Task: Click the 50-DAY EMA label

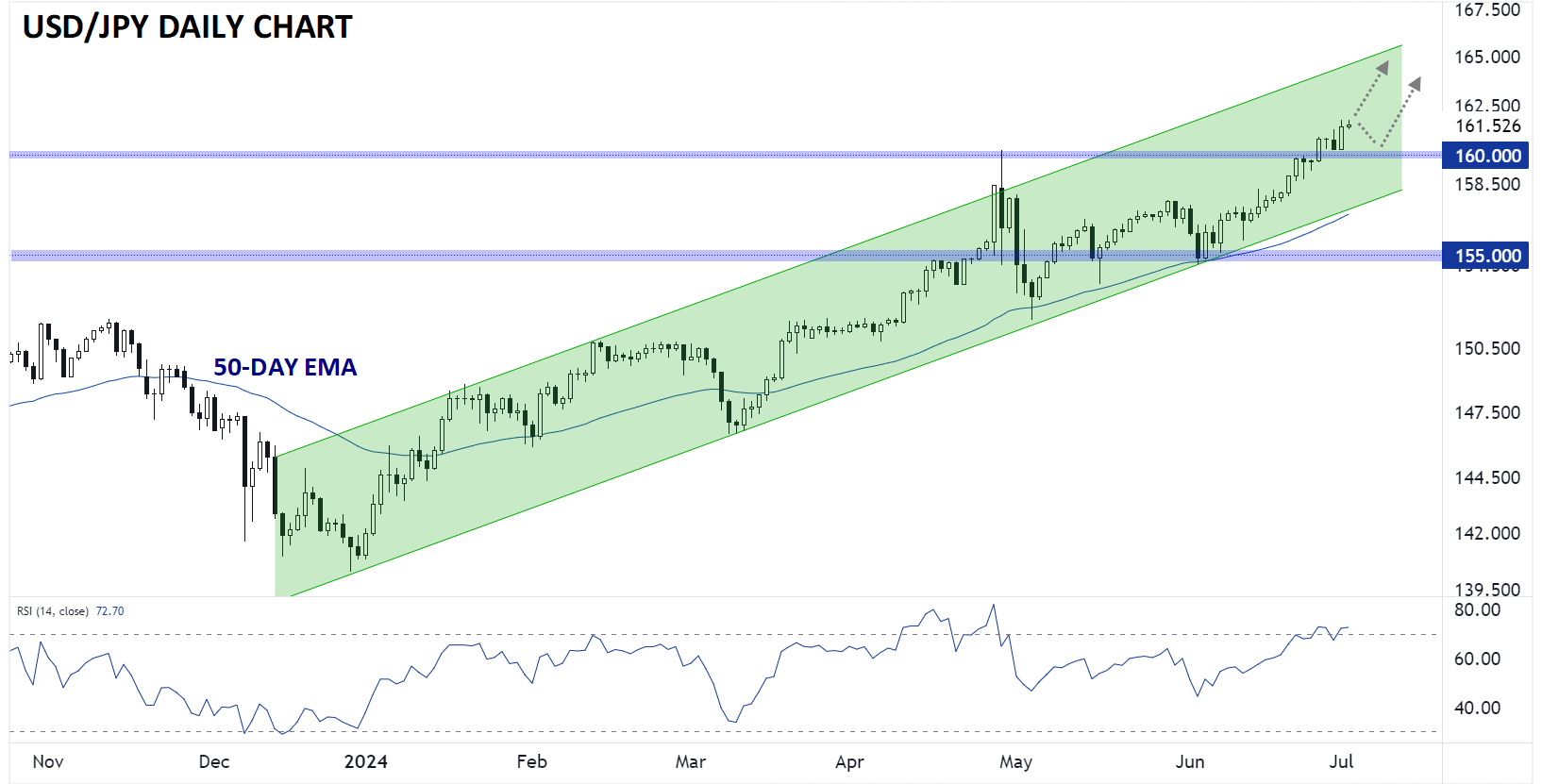Action: point(285,367)
